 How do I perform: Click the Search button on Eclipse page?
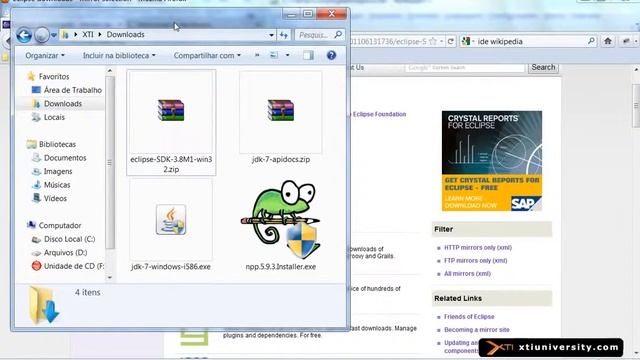(x=543, y=67)
